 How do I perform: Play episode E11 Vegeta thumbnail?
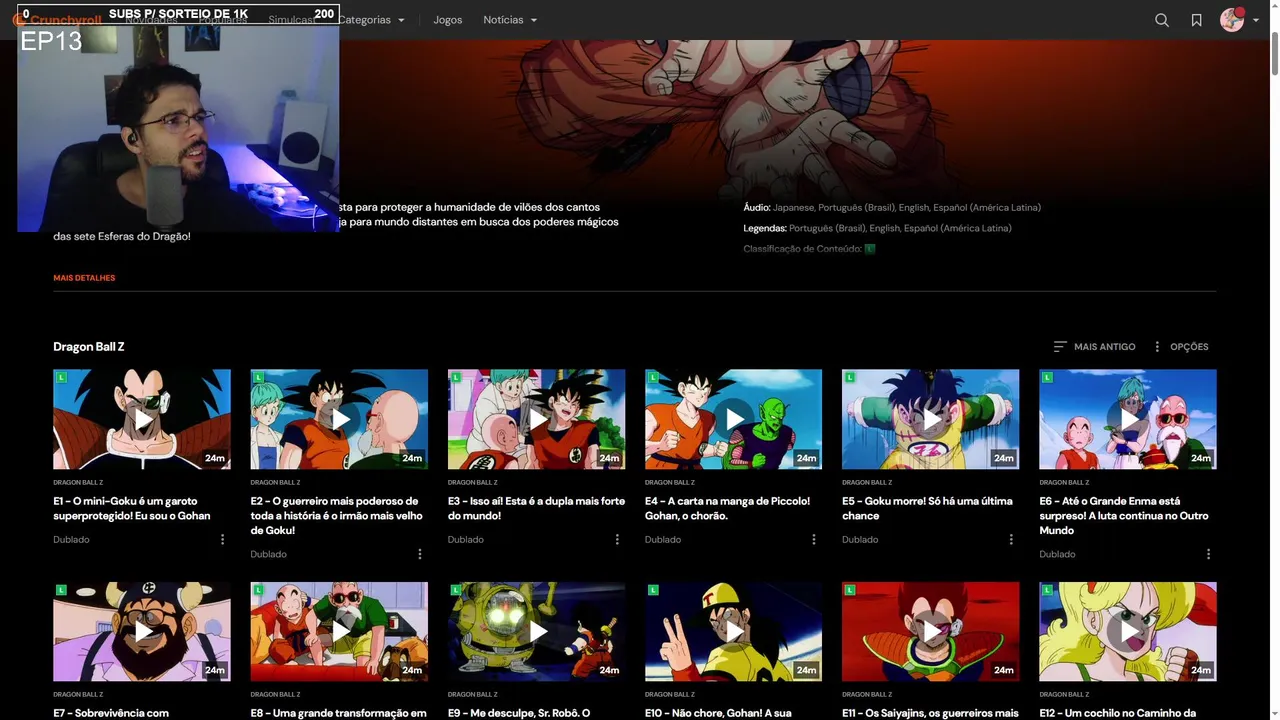point(931,632)
